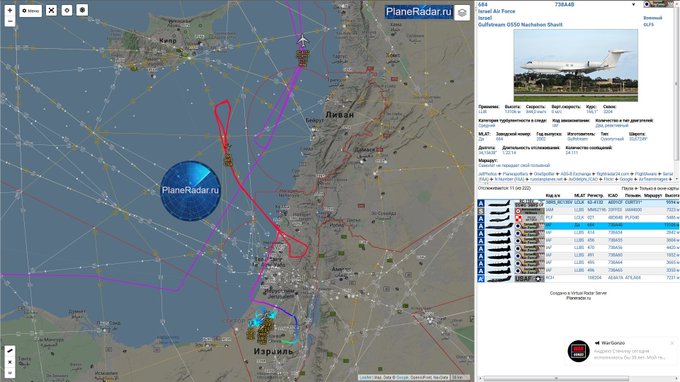The height and width of the screenshot is (382, 680).
Task: Click Israeli Air Force flag at panel top-right
Action: (659, 4)
